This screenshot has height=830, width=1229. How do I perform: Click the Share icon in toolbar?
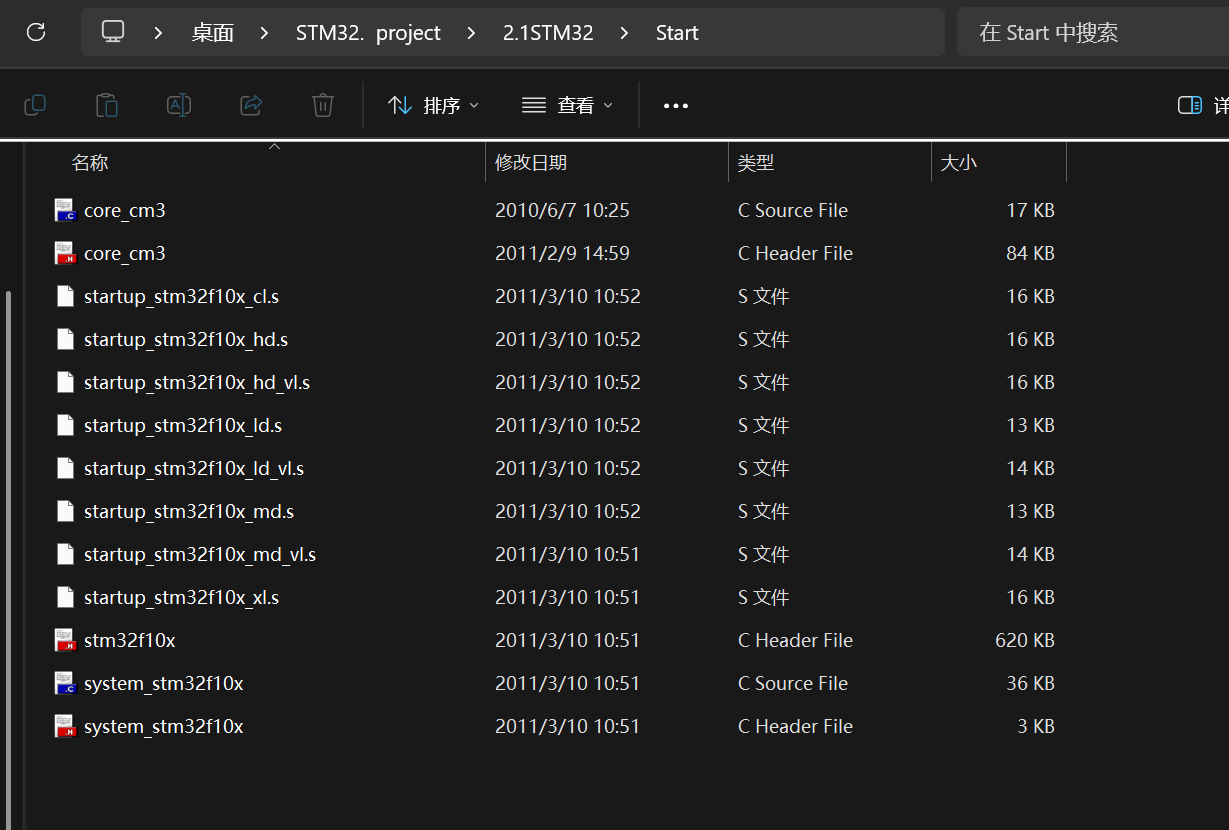coord(251,105)
